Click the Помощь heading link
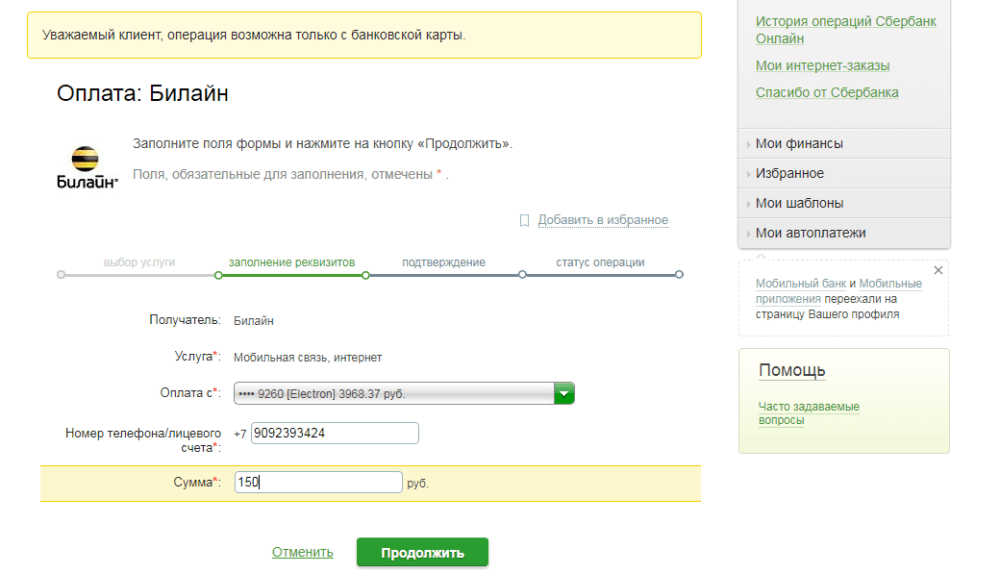Viewport: 1000px width, 573px height. pyautogui.click(x=792, y=370)
